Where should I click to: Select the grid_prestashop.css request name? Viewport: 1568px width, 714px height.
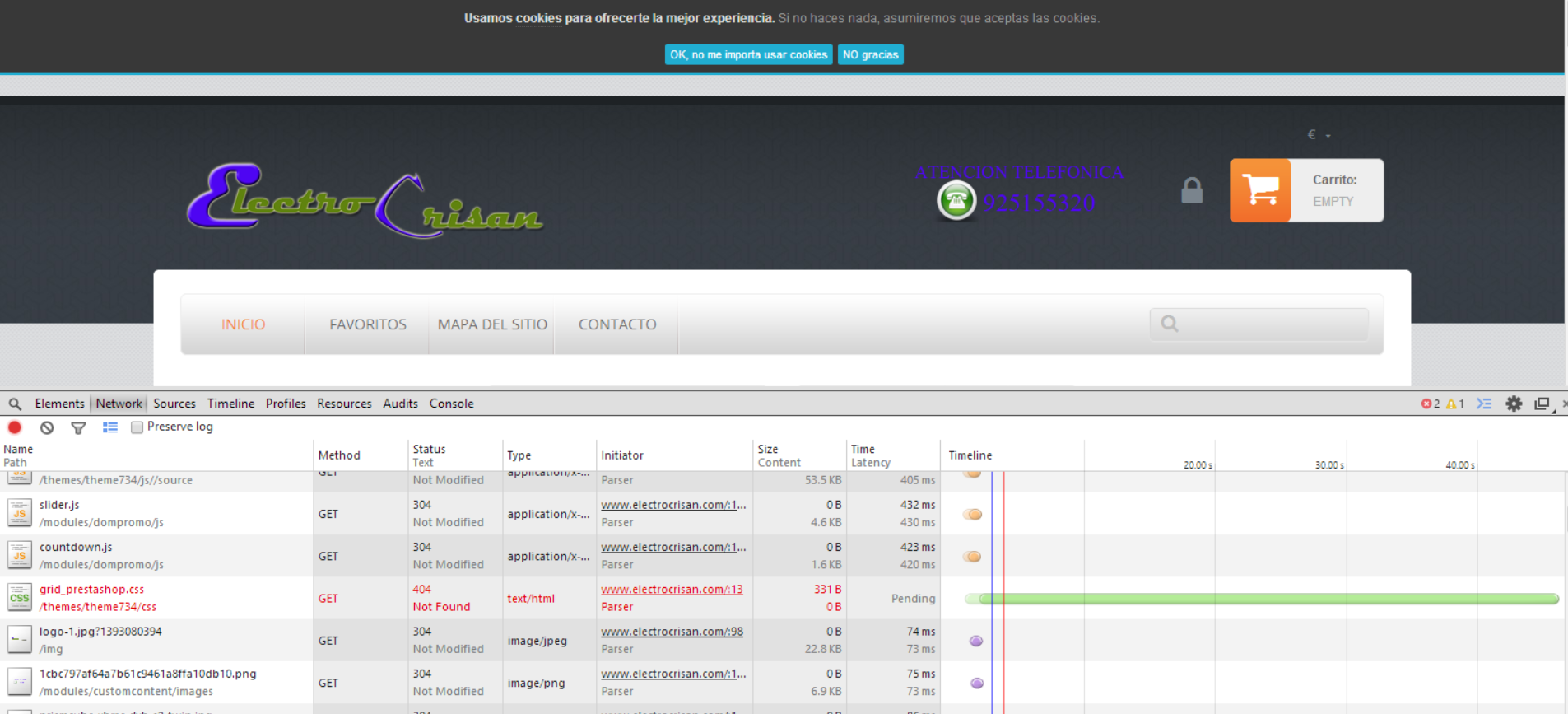91,589
